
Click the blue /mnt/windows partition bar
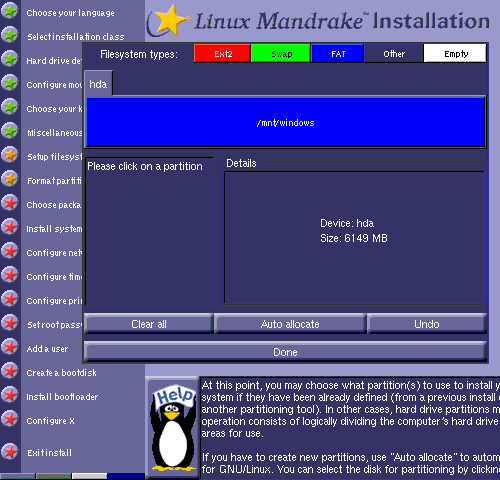285,122
